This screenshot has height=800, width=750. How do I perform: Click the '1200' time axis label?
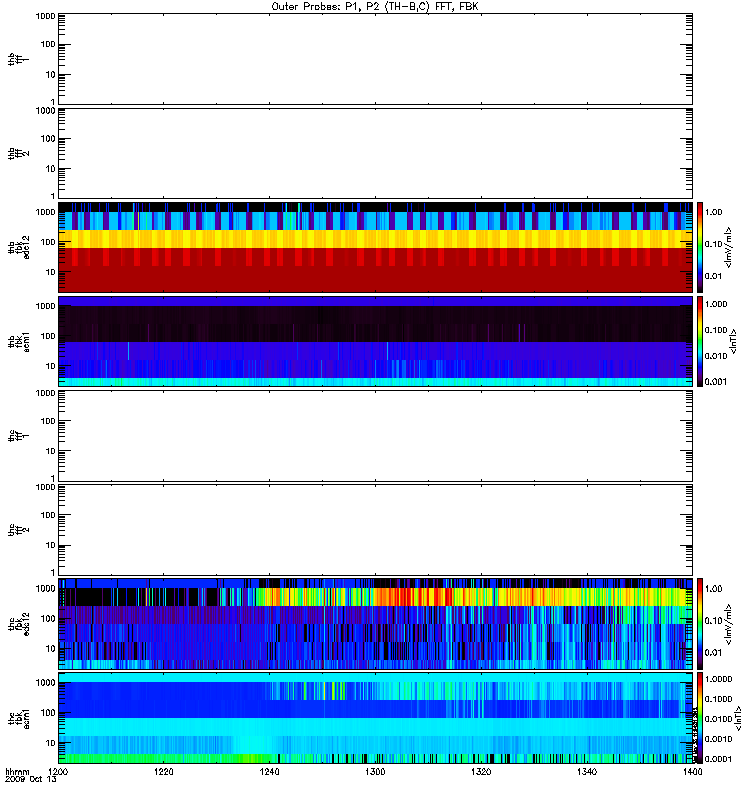[58, 772]
